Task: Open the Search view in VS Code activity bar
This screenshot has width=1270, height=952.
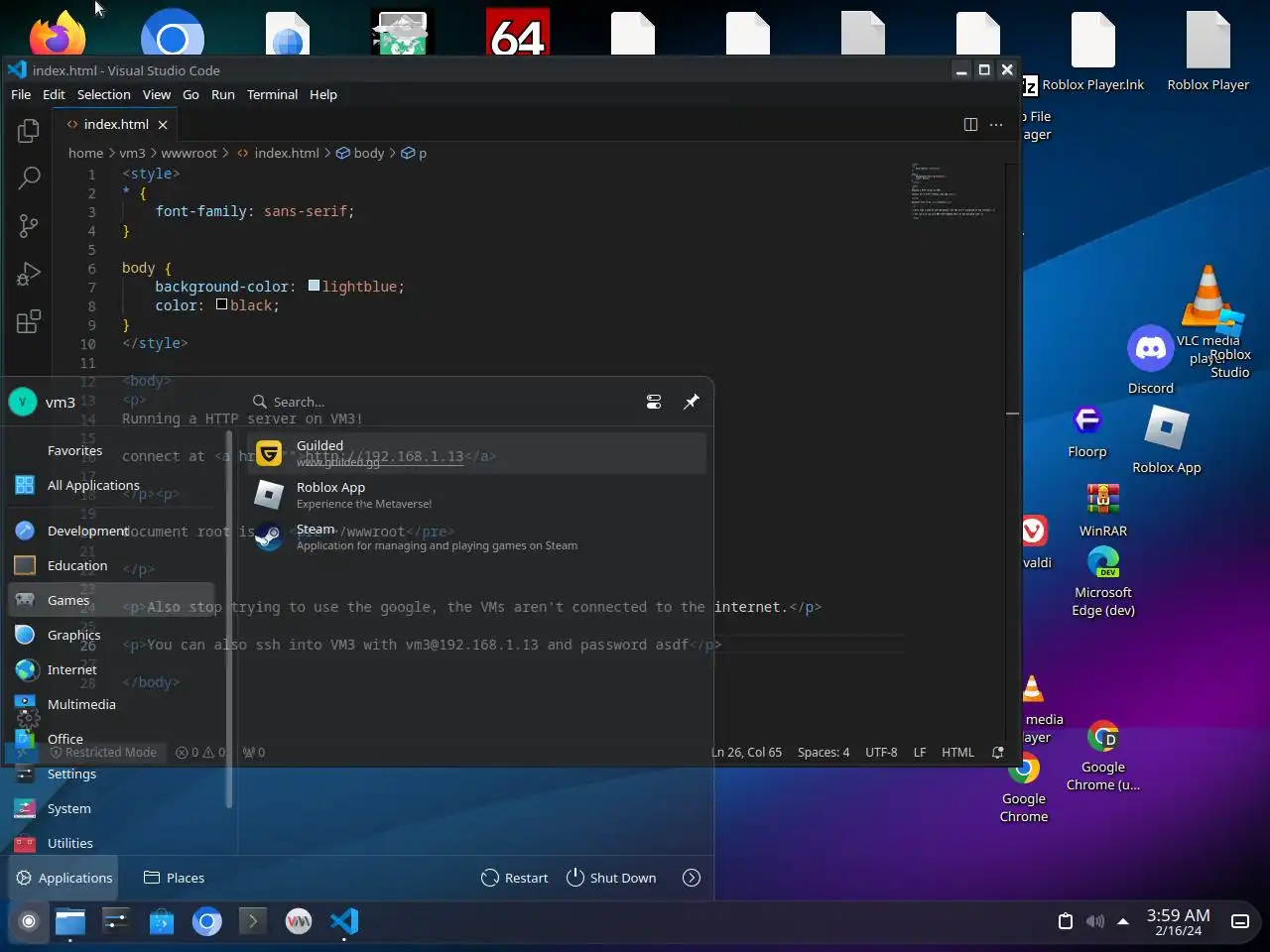Action: coord(29,178)
